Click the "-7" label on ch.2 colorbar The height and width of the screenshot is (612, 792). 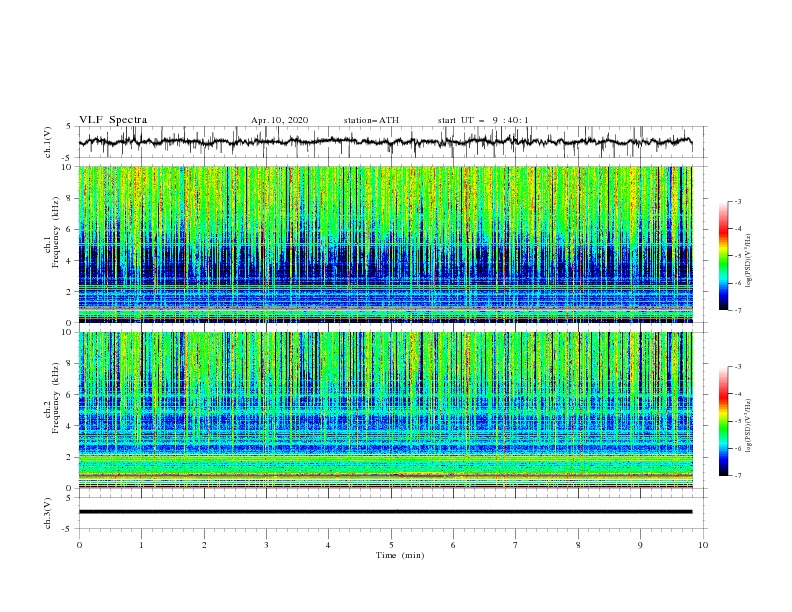[737, 476]
